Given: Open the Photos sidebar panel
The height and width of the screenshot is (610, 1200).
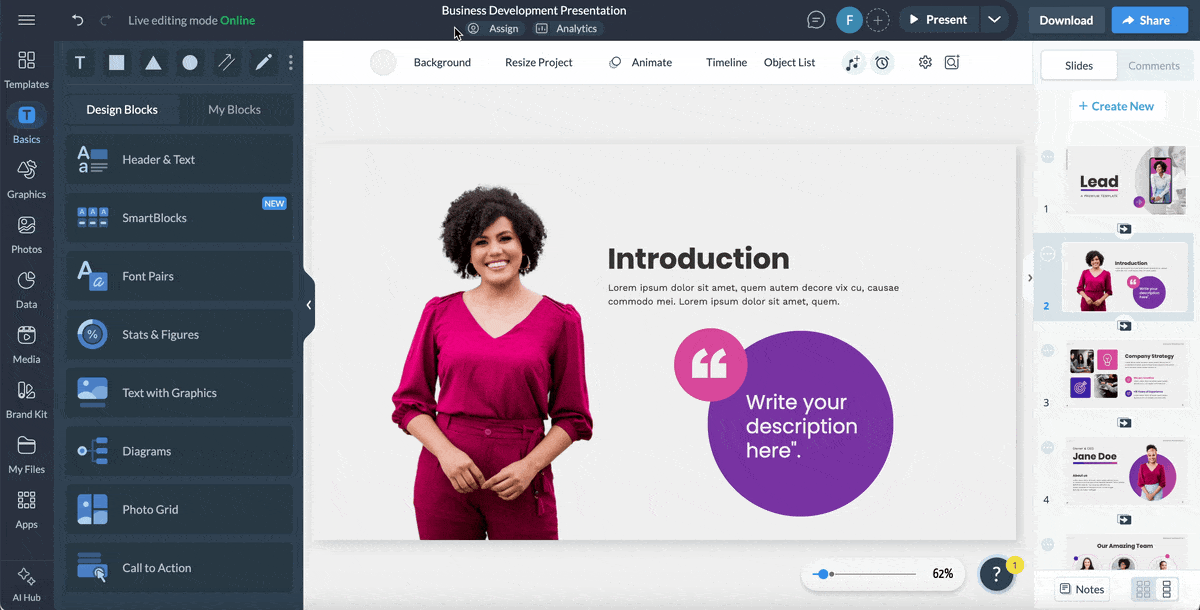Looking at the screenshot, I should pos(27,234).
